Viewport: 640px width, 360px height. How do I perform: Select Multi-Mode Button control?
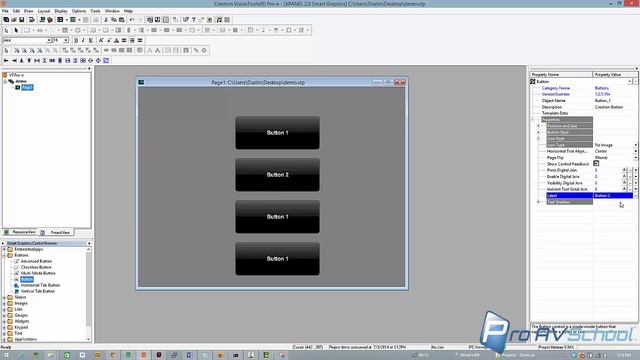pos(38,273)
